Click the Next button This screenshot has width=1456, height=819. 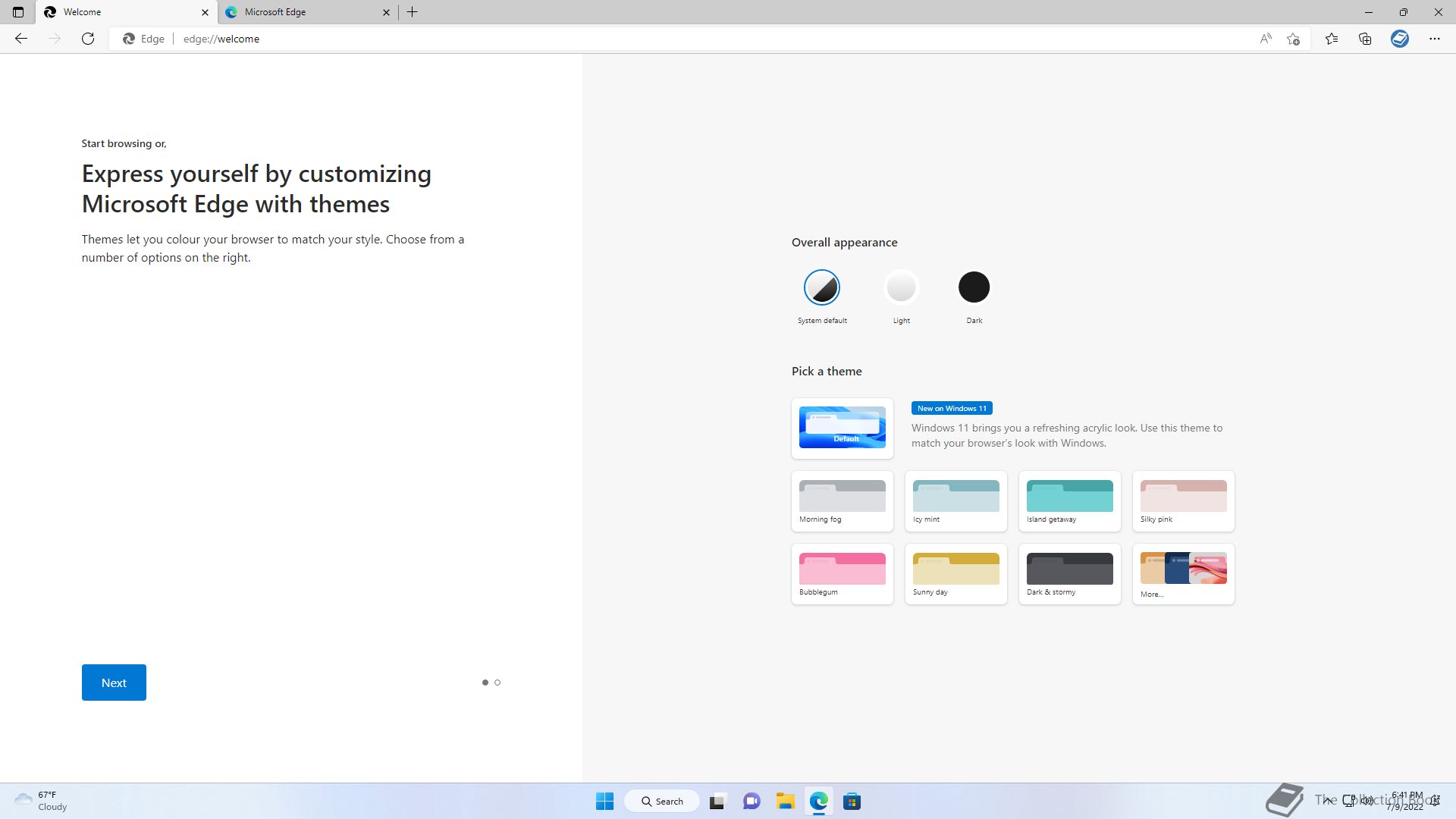114,682
